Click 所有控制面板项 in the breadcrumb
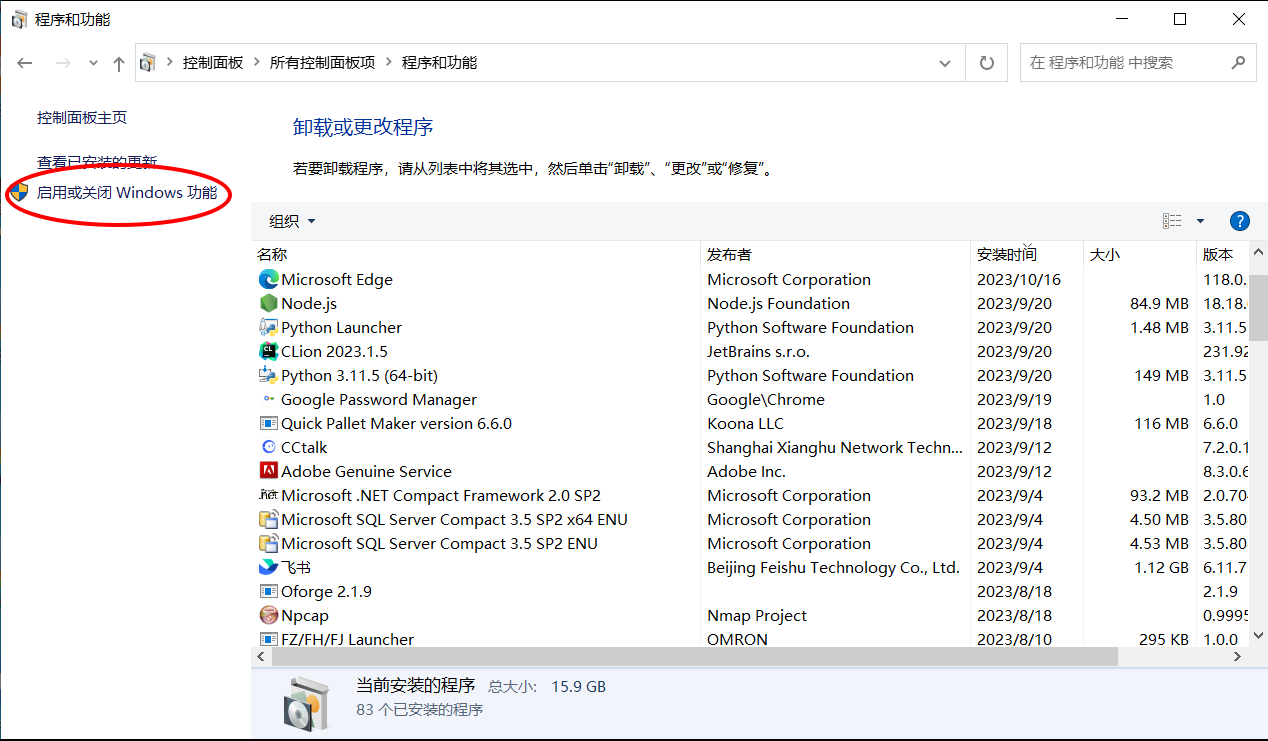 click(x=322, y=63)
